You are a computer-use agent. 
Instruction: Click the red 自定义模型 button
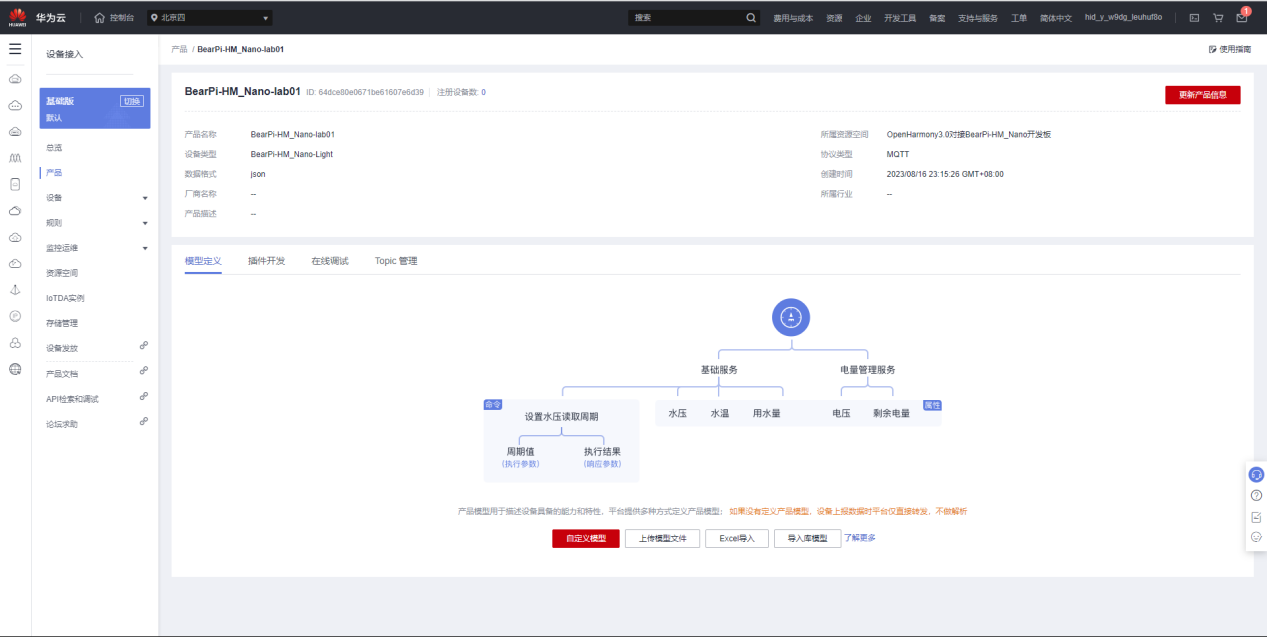pos(586,538)
